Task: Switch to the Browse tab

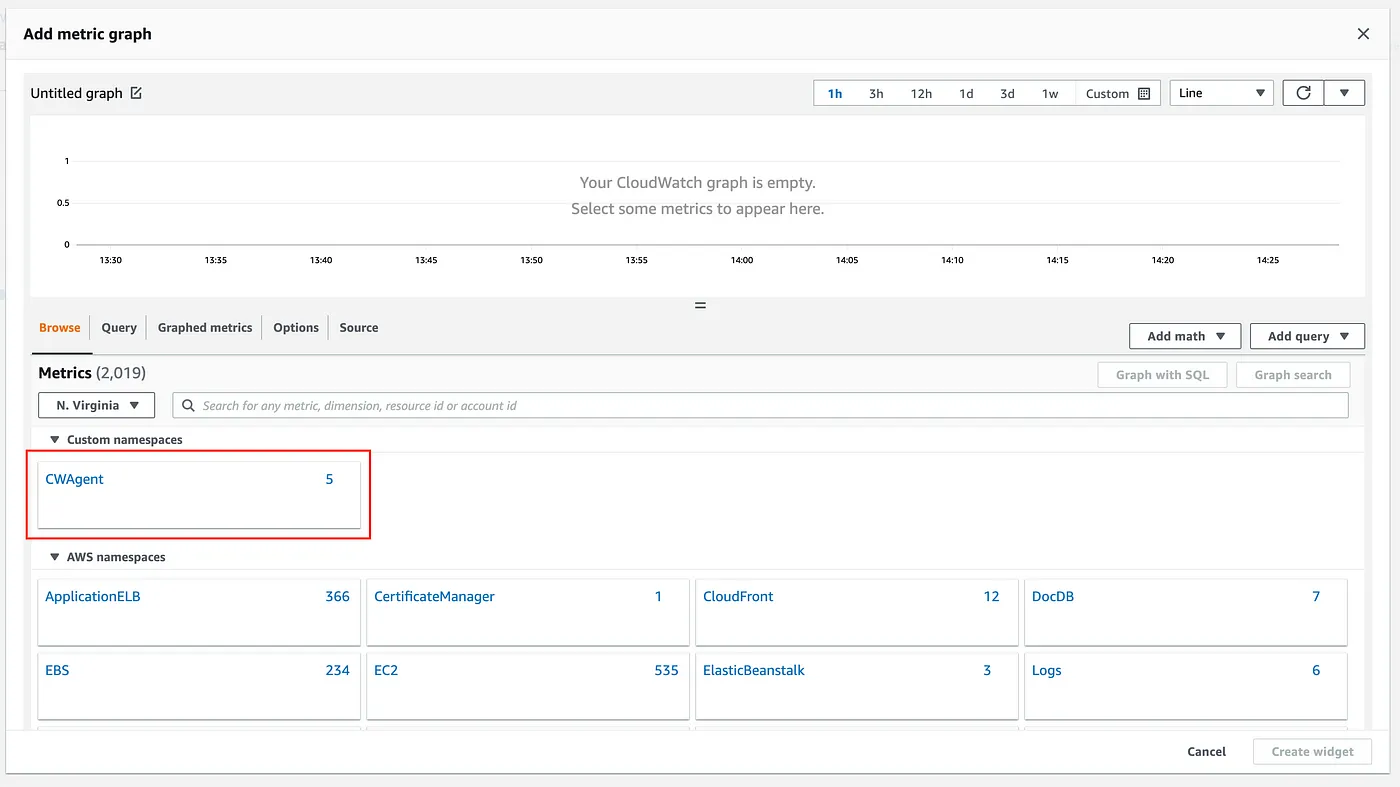Action: 60,328
